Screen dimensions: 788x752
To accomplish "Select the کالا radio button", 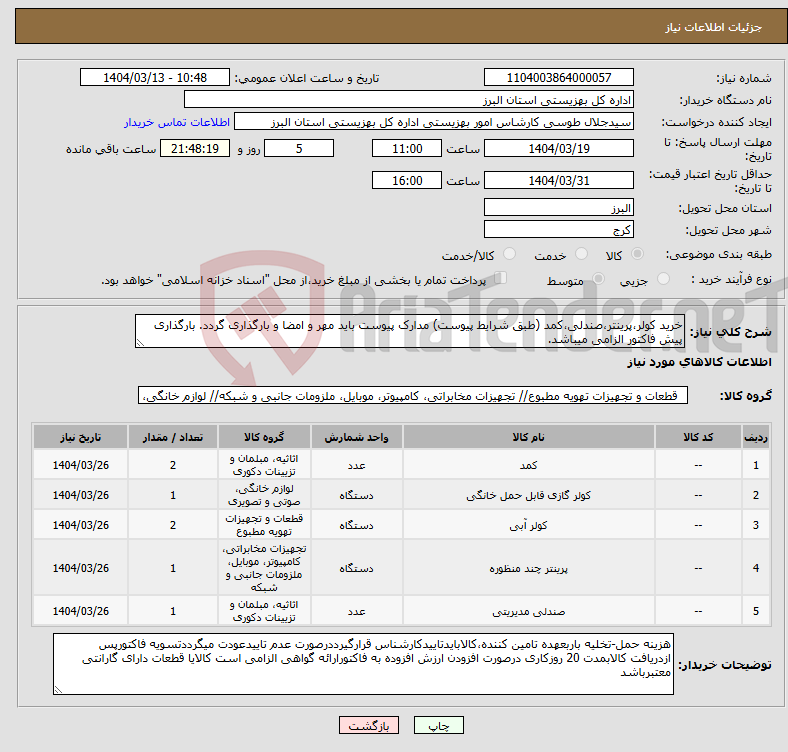I will 637,254.
